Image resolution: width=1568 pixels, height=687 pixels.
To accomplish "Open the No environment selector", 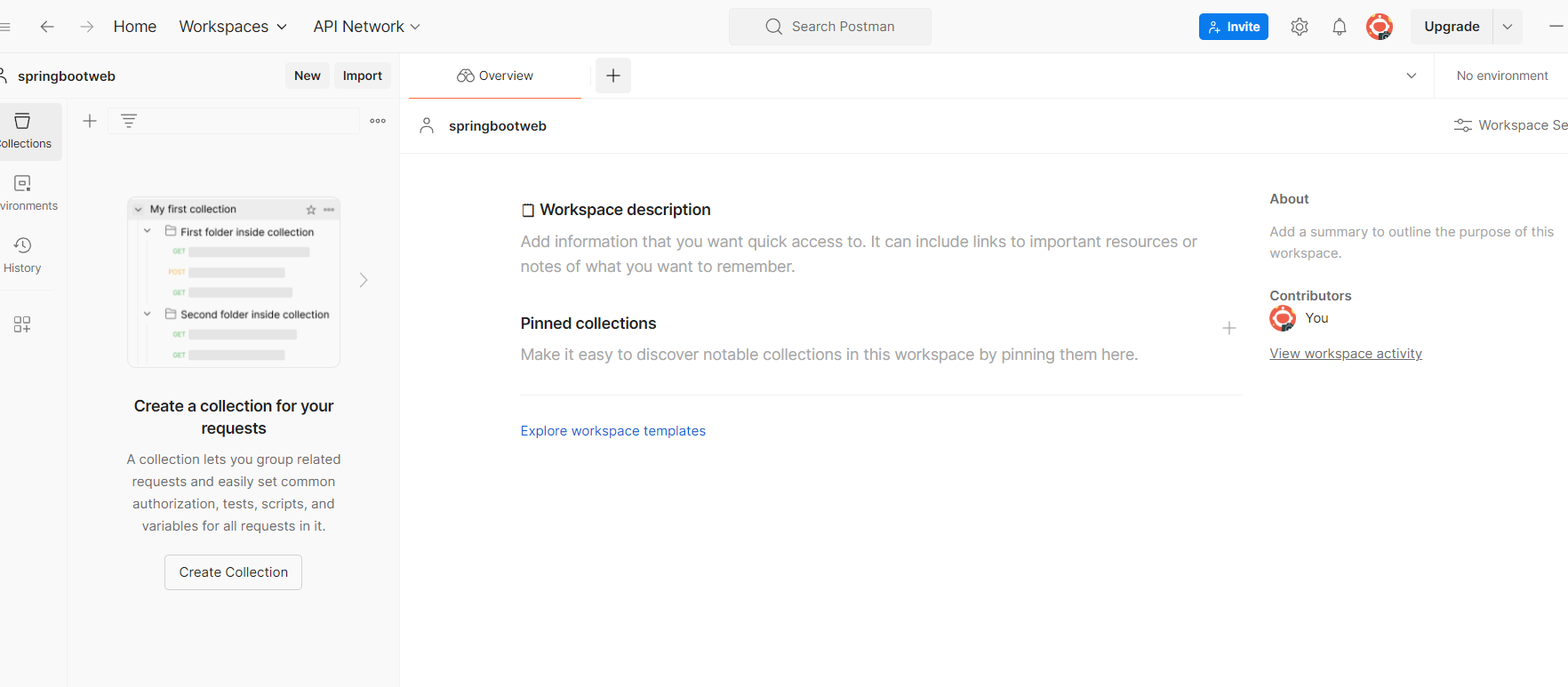I will [x=1502, y=76].
